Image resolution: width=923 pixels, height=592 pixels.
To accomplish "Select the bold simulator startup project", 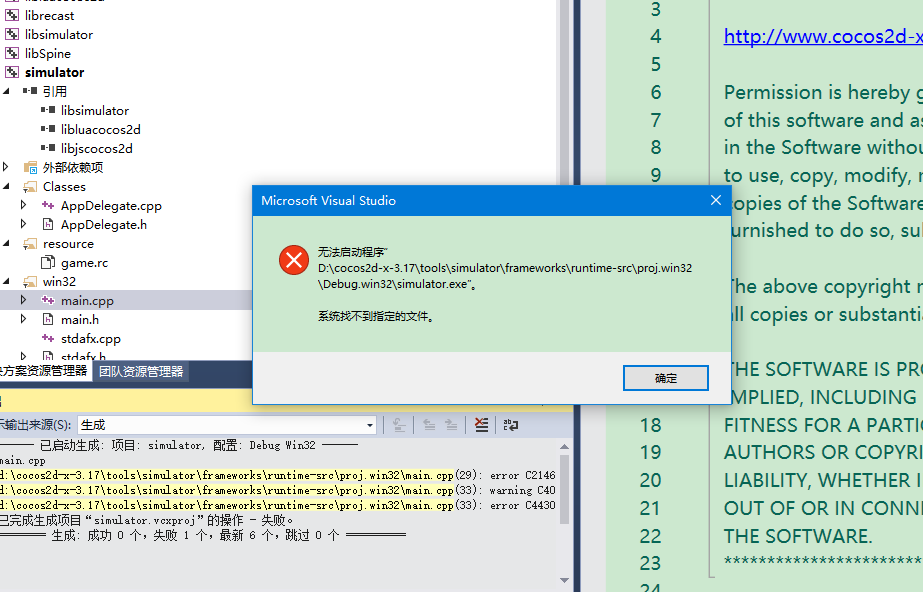I will 54,72.
